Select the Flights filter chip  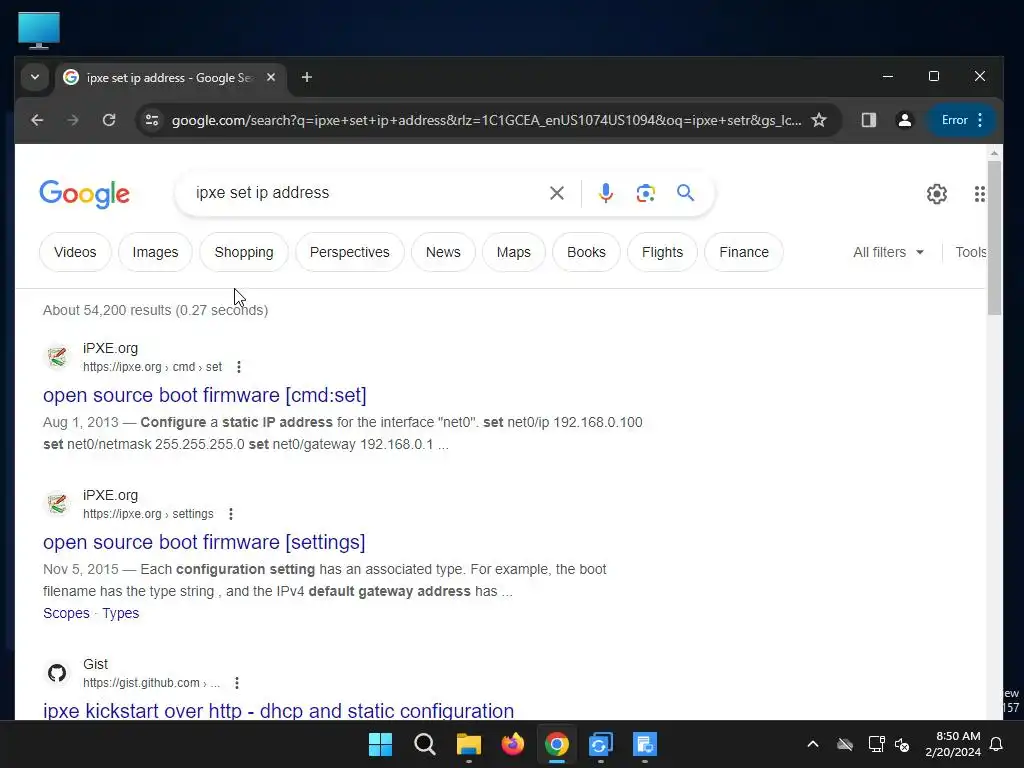pyautogui.click(x=662, y=252)
